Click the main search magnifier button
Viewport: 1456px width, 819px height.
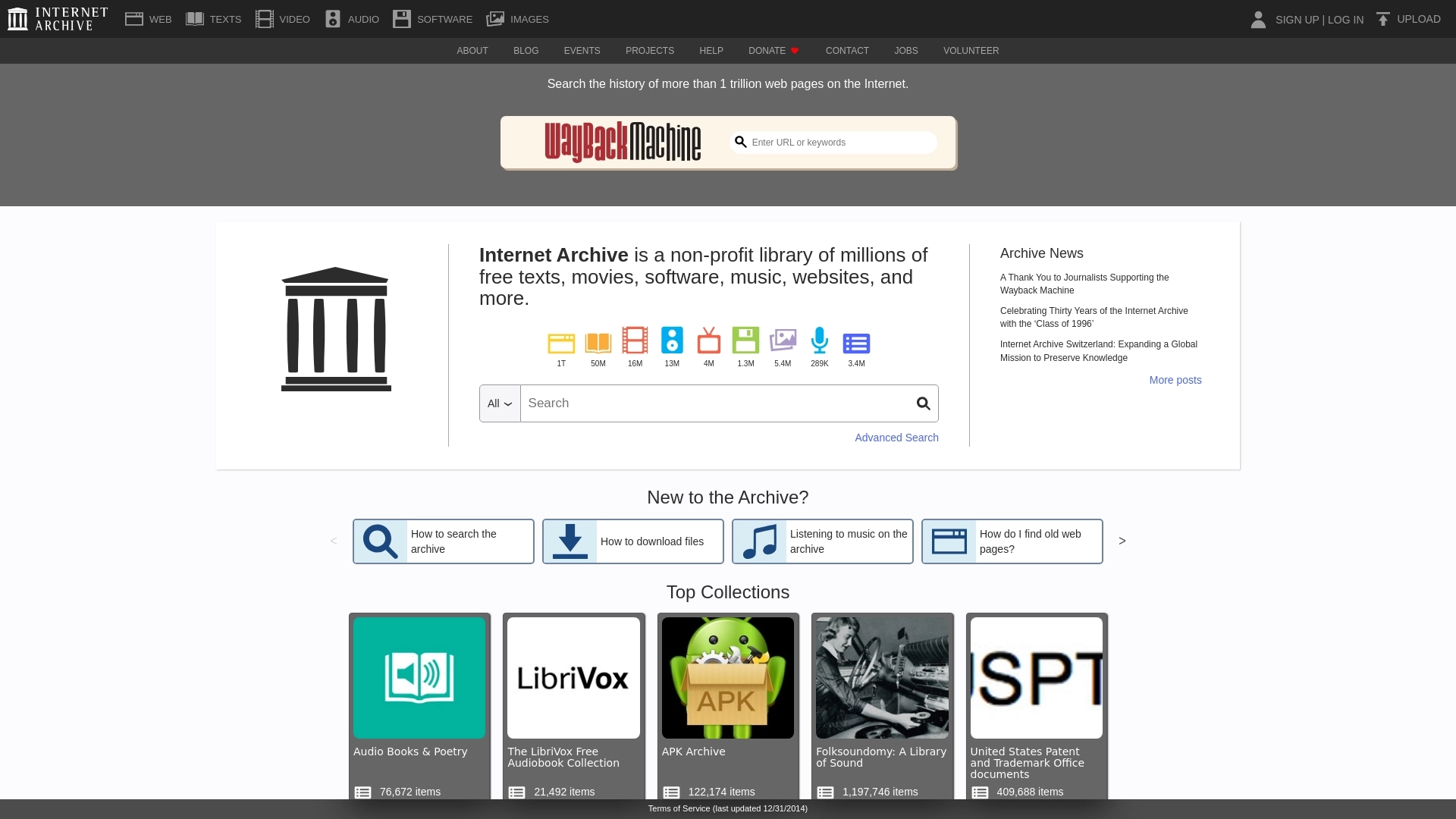(x=923, y=403)
